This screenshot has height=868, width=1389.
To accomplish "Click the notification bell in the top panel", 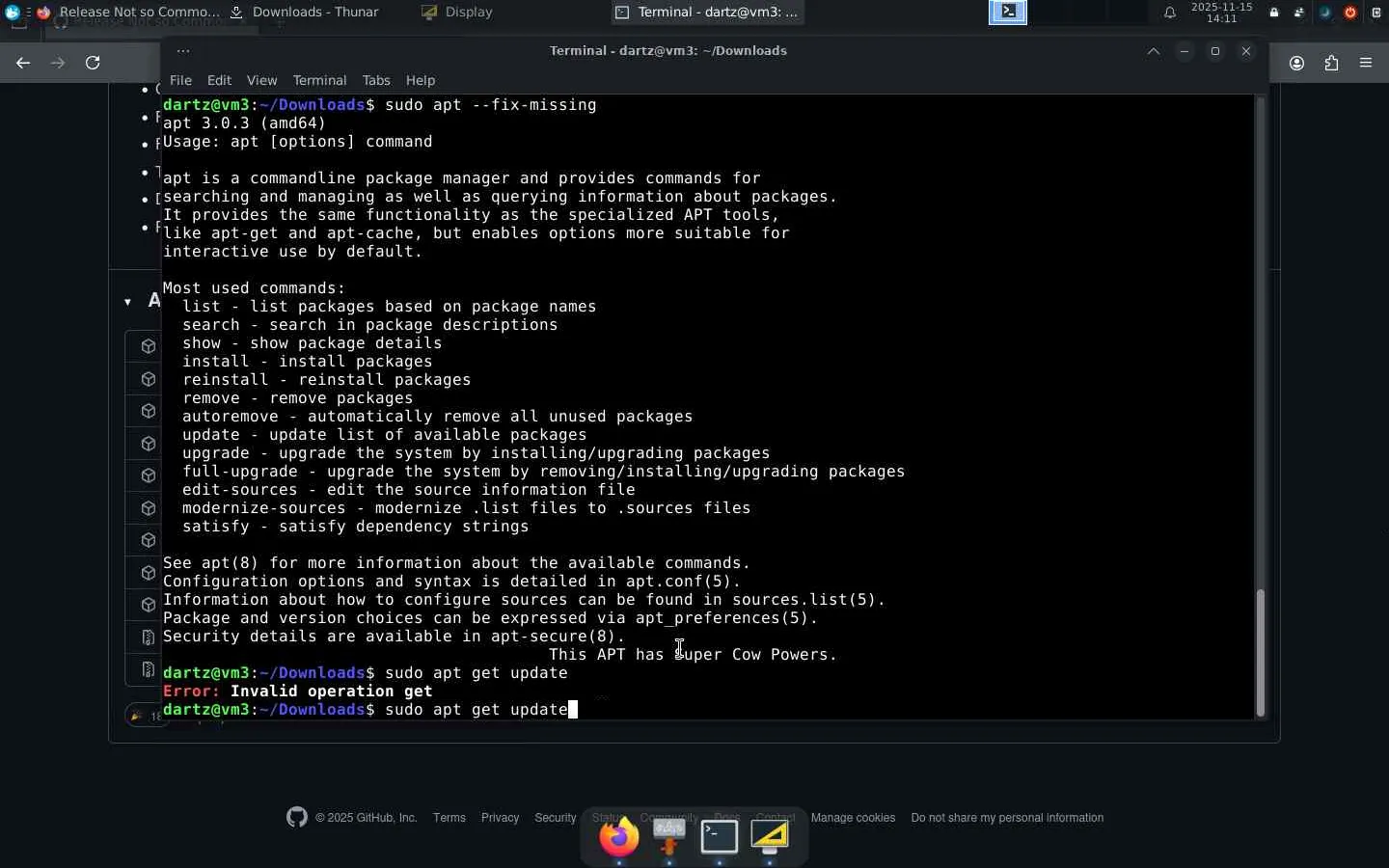I will [x=1169, y=13].
